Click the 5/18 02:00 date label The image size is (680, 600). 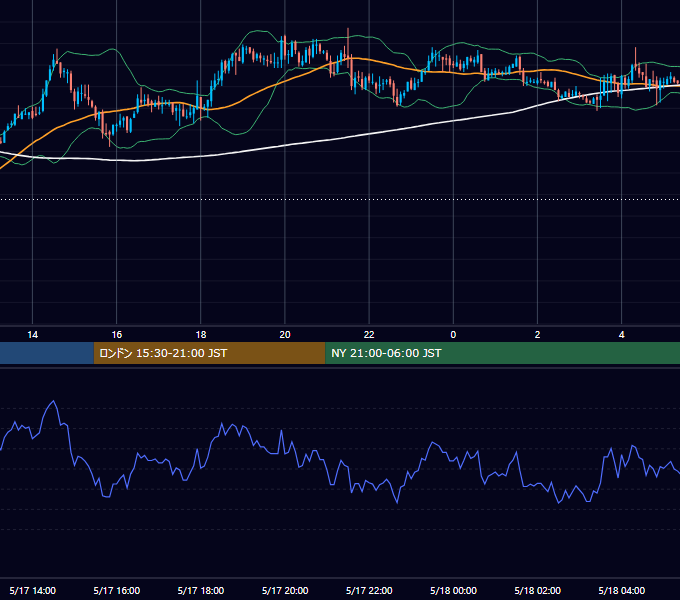537,590
